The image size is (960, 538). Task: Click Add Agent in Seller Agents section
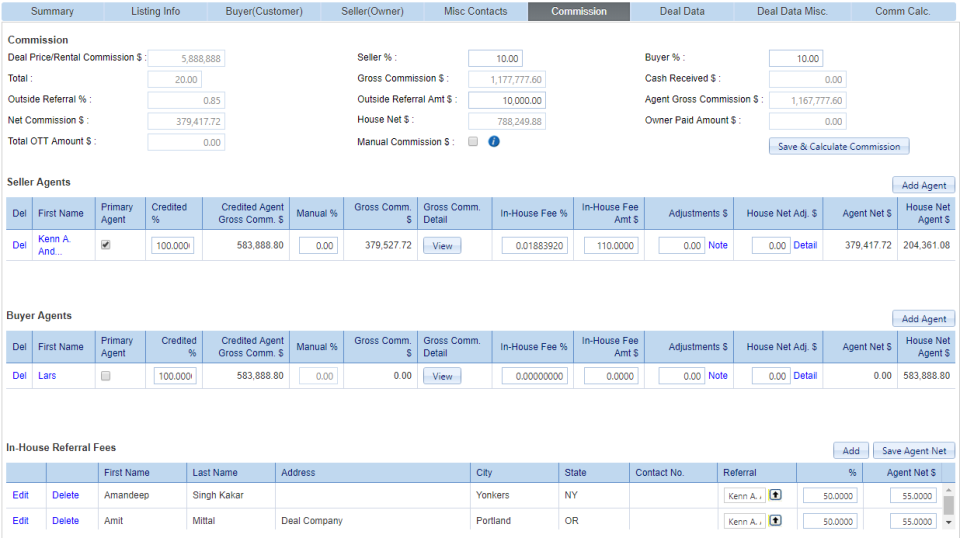click(x=923, y=185)
